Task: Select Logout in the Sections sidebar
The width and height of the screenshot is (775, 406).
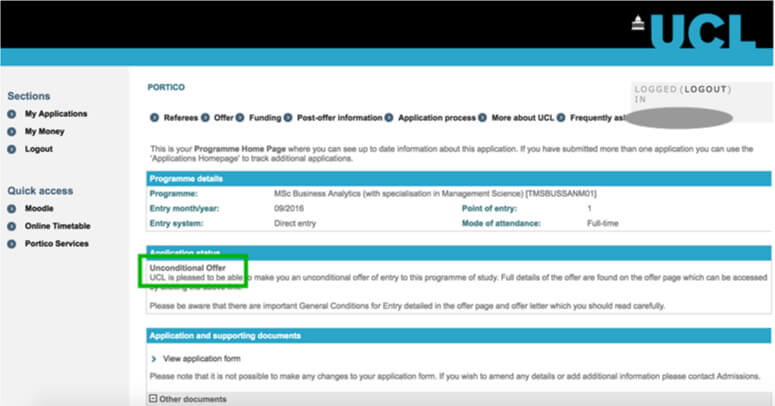Action: click(x=39, y=149)
